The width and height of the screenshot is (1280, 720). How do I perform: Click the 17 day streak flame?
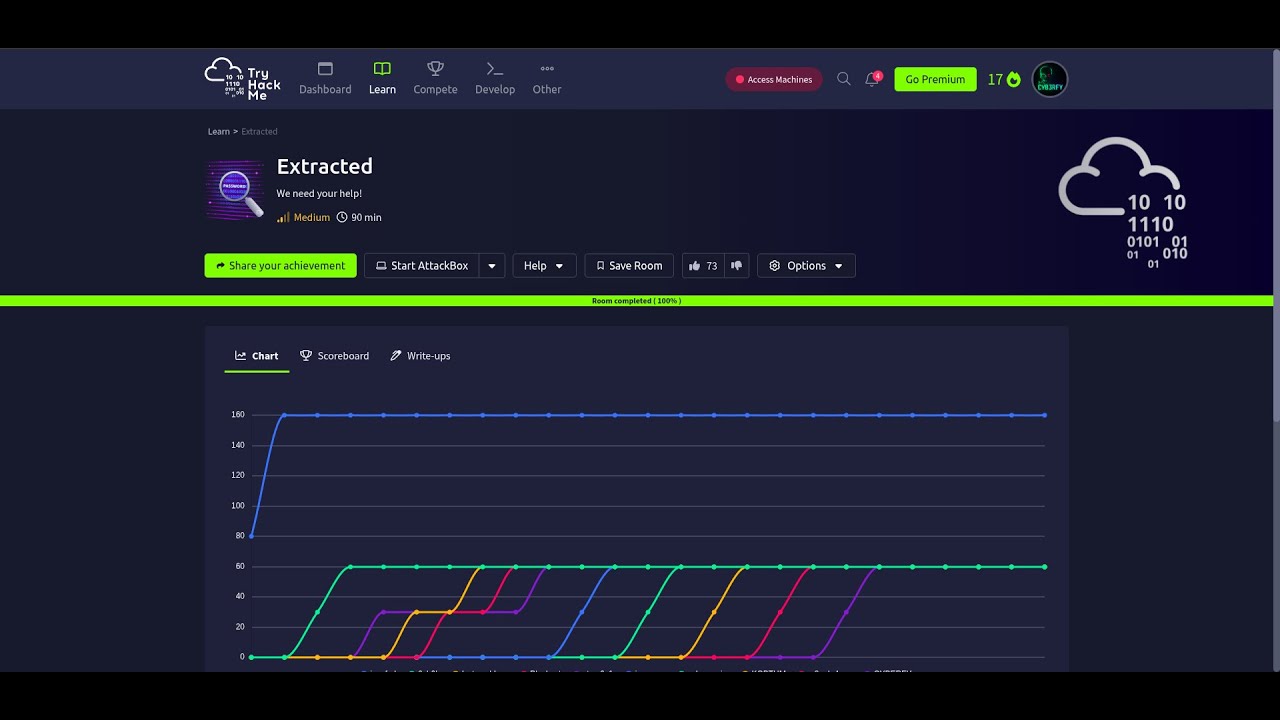coord(1004,80)
